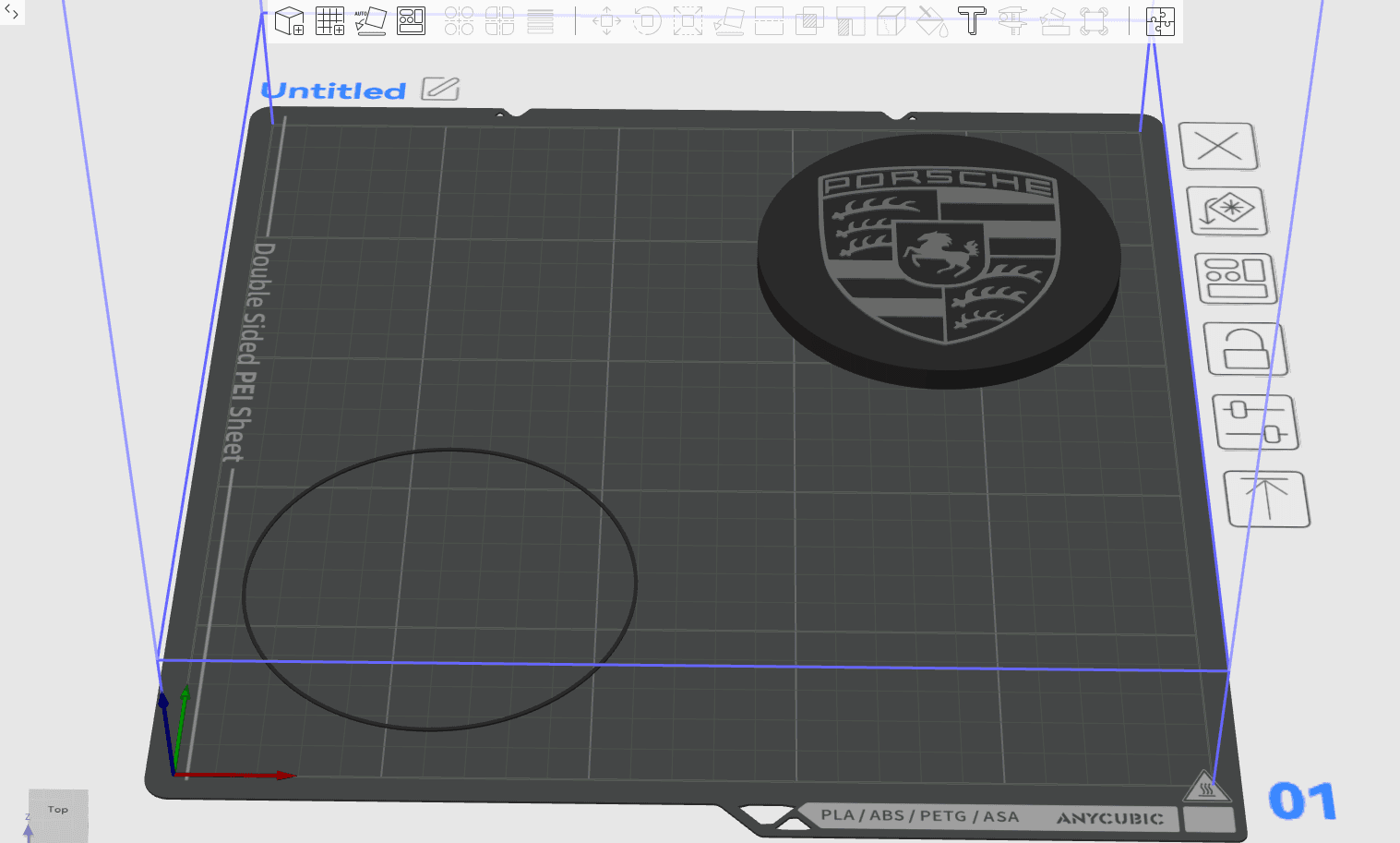Viewport: 1400px width, 843px height.
Task: Open plate settings sliders icon
Action: pyautogui.click(x=1256, y=422)
